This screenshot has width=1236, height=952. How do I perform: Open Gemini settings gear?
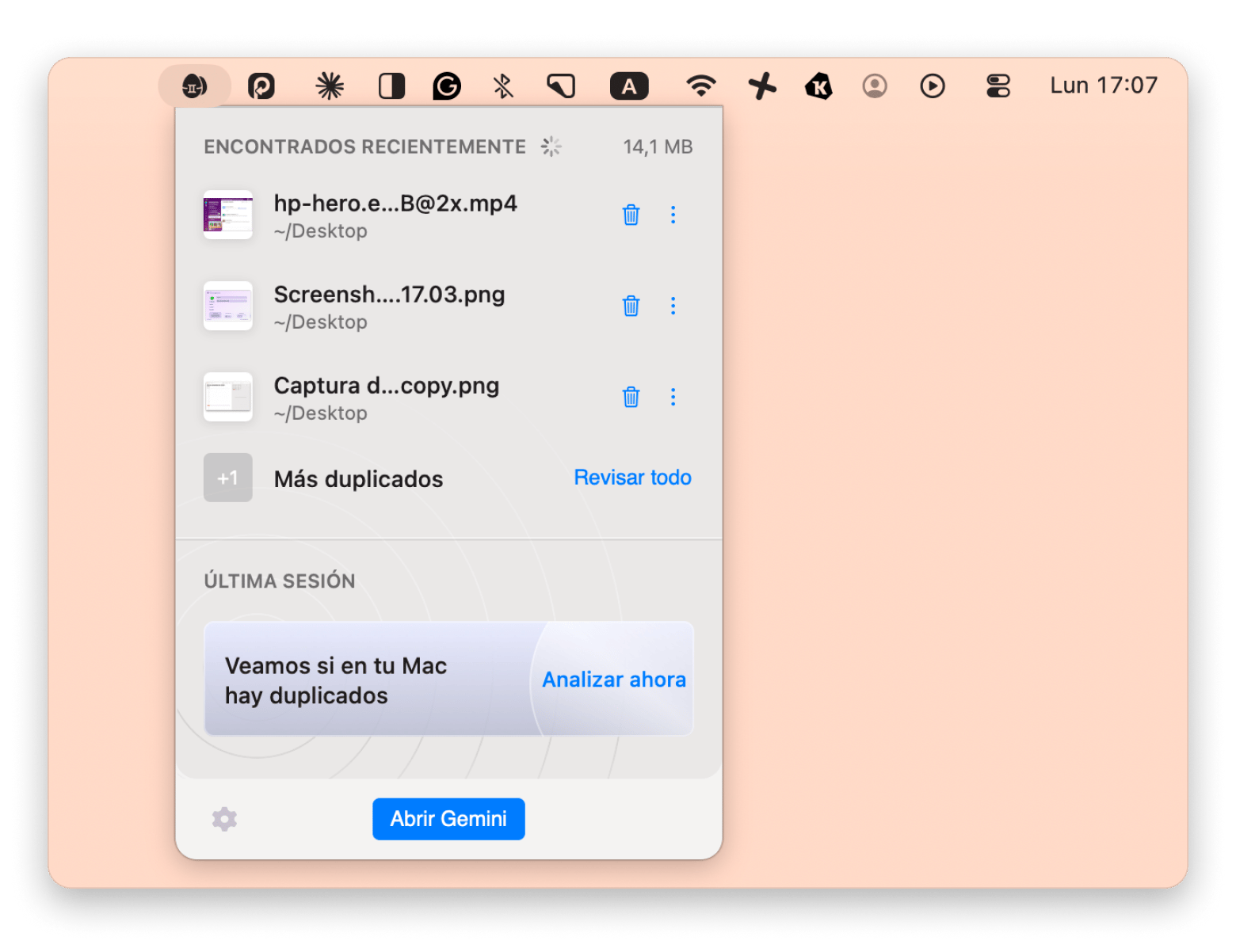pyautogui.click(x=224, y=819)
